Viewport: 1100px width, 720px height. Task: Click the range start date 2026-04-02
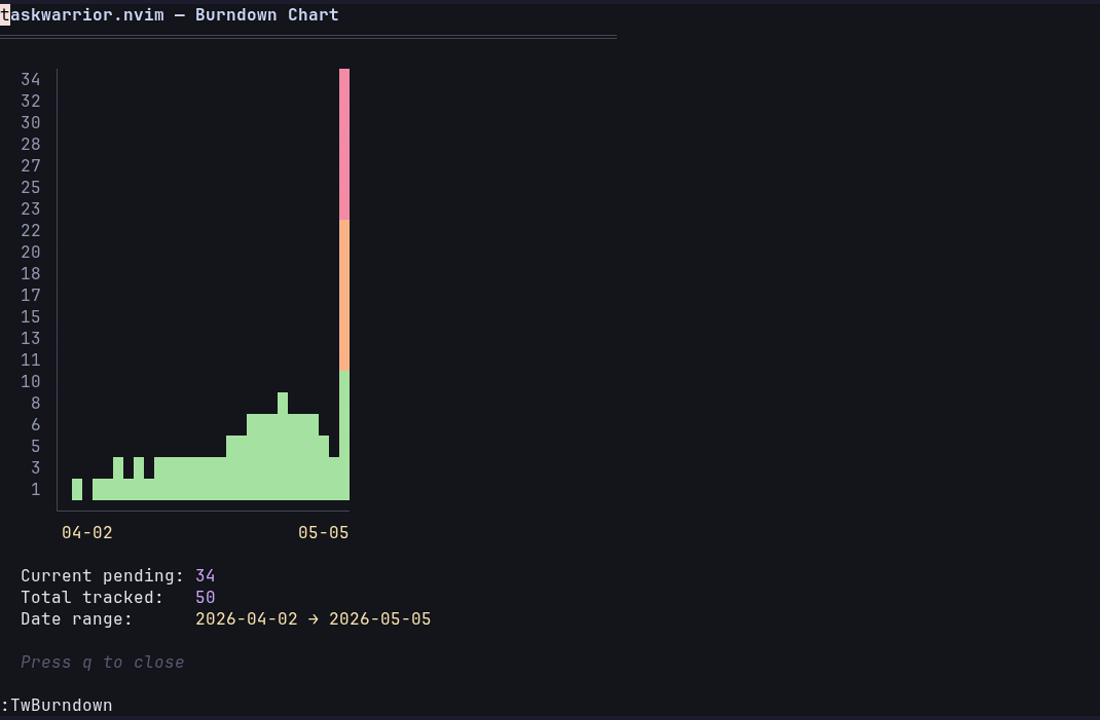click(246, 619)
